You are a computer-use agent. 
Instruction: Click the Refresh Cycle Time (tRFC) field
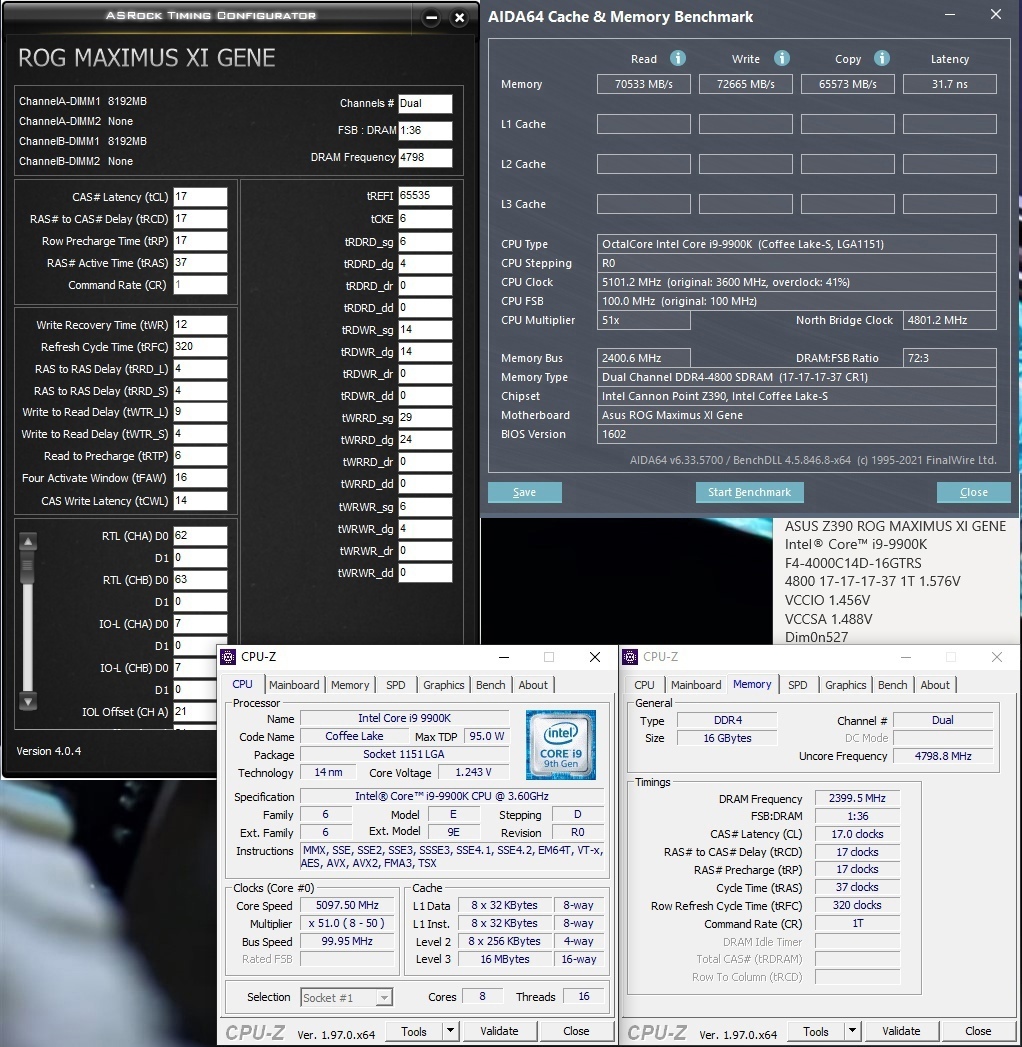tap(200, 347)
